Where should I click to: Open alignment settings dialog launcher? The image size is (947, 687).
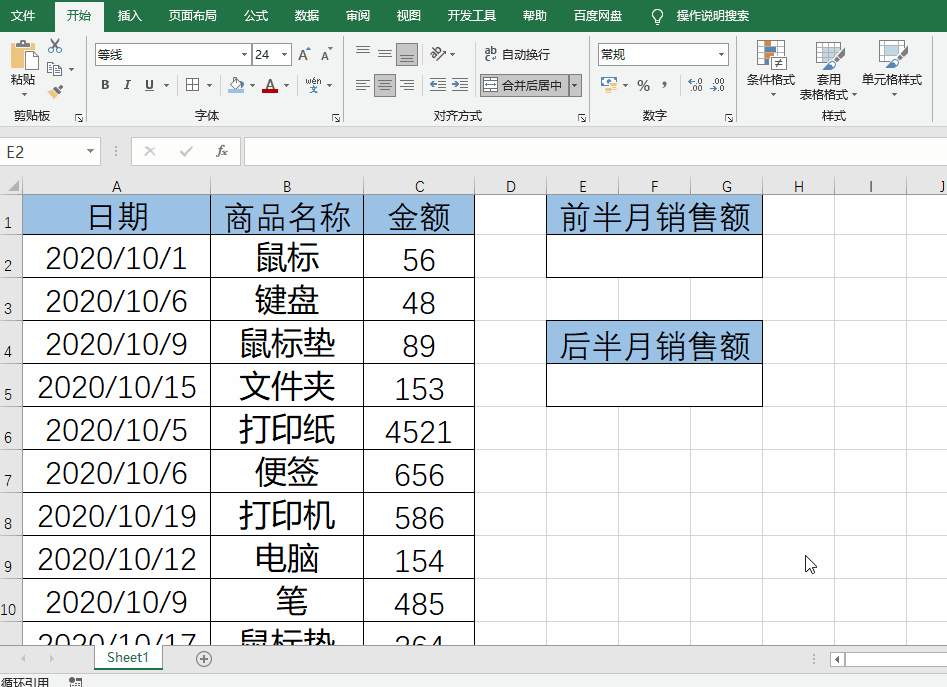tap(582, 118)
